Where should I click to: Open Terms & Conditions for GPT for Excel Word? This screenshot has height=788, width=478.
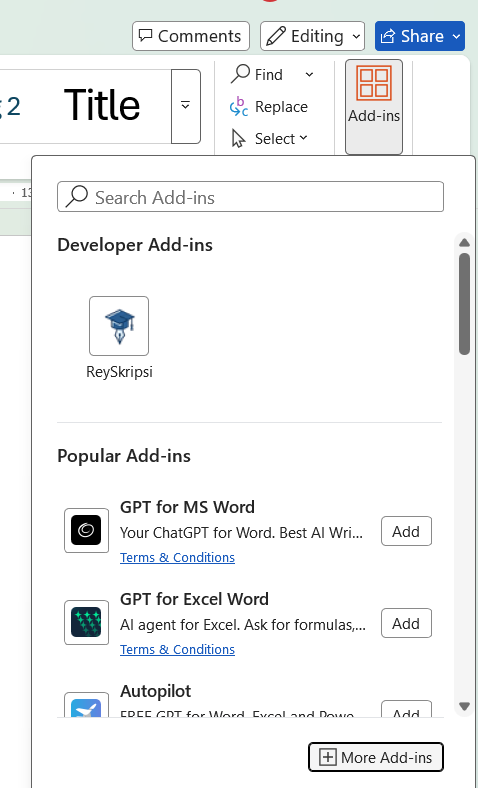click(x=177, y=649)
